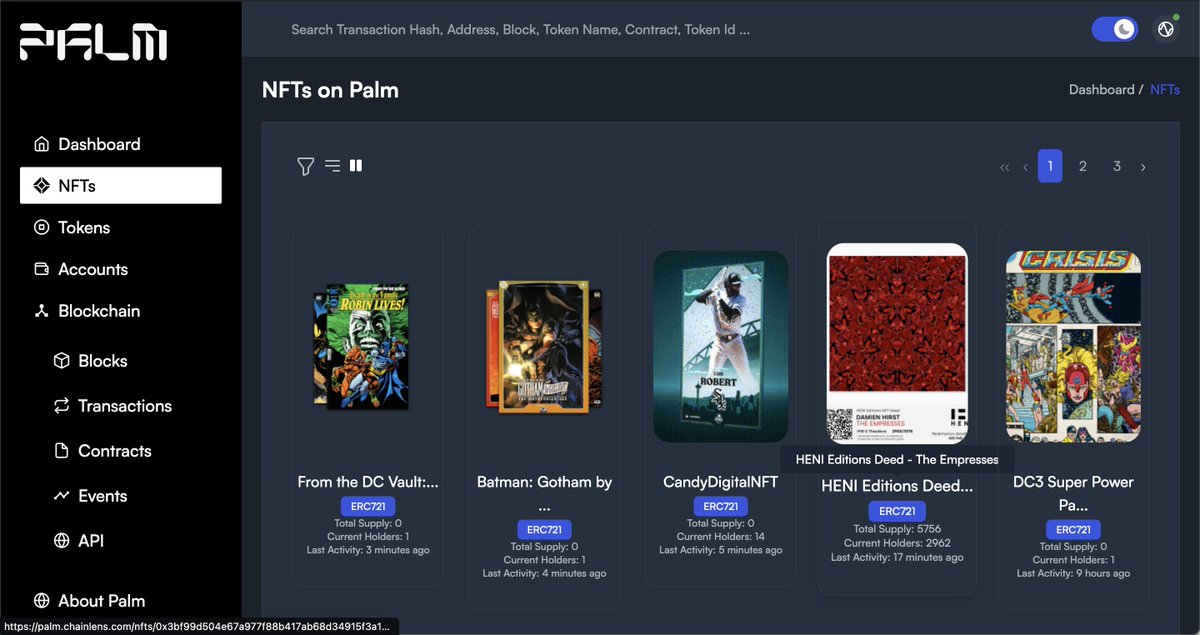1200x635 pixels.
Task: Click the Blocks cube icon
Action: coord(61,361)
